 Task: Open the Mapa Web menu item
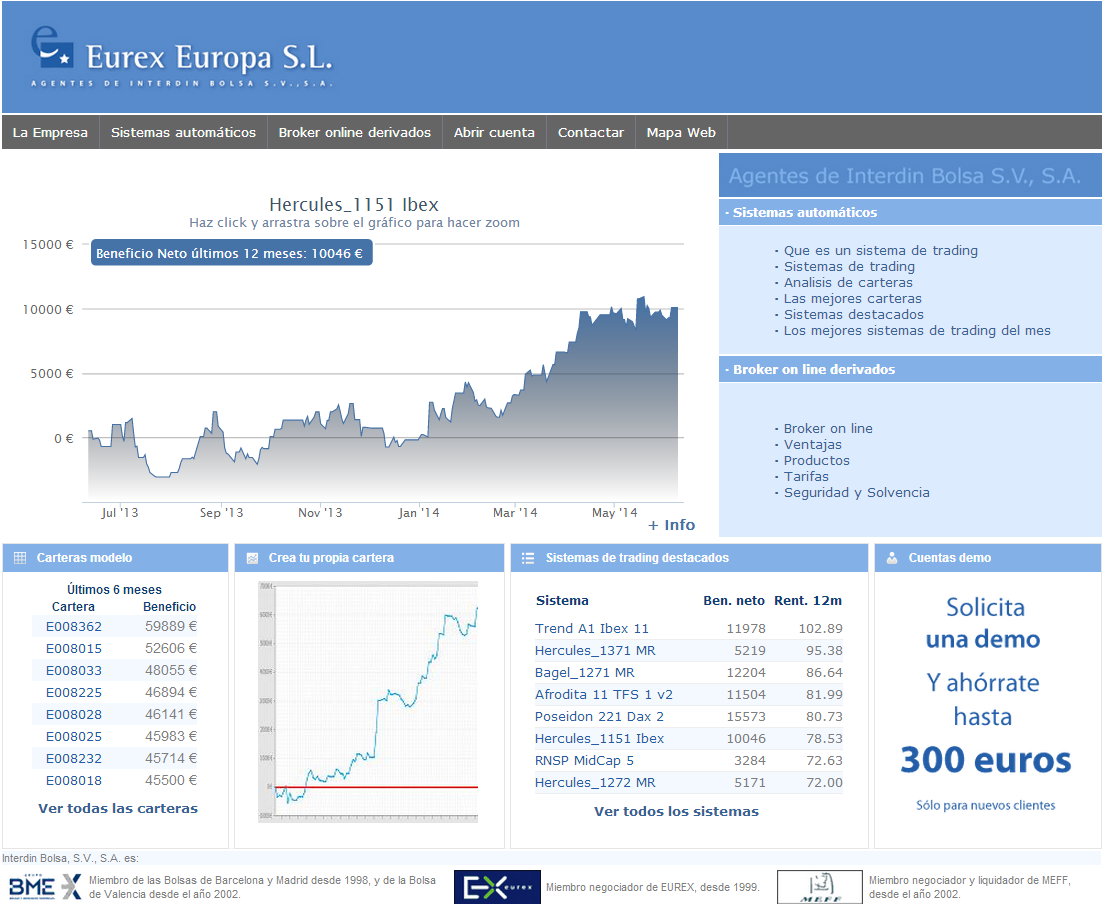[681, 132]
